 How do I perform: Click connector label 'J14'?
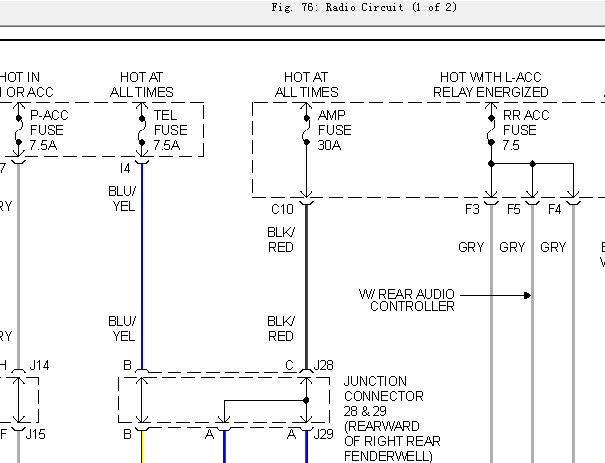(39, 365)
